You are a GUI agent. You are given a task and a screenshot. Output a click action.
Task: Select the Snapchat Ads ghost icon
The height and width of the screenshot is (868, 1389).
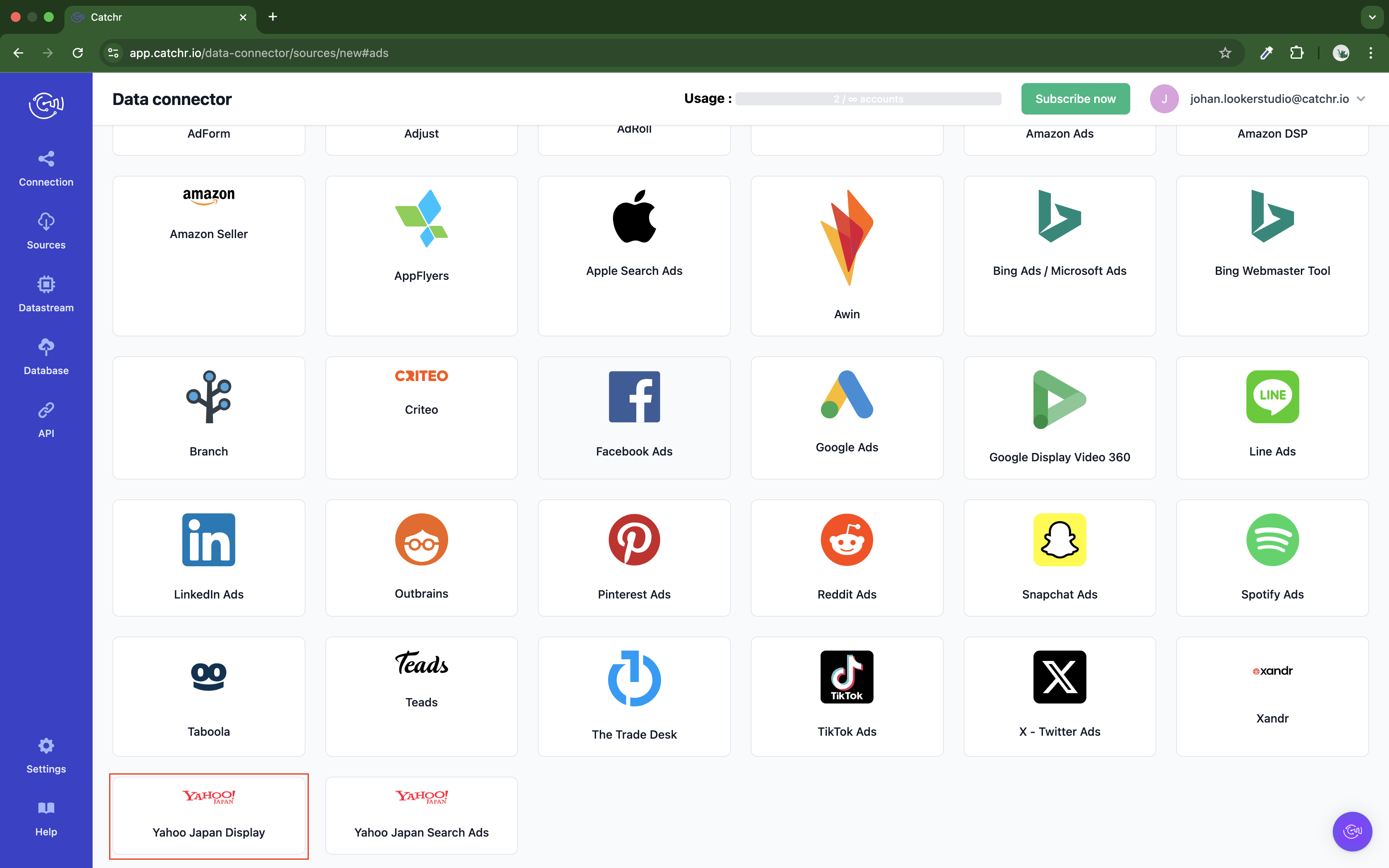(1060, 540)
